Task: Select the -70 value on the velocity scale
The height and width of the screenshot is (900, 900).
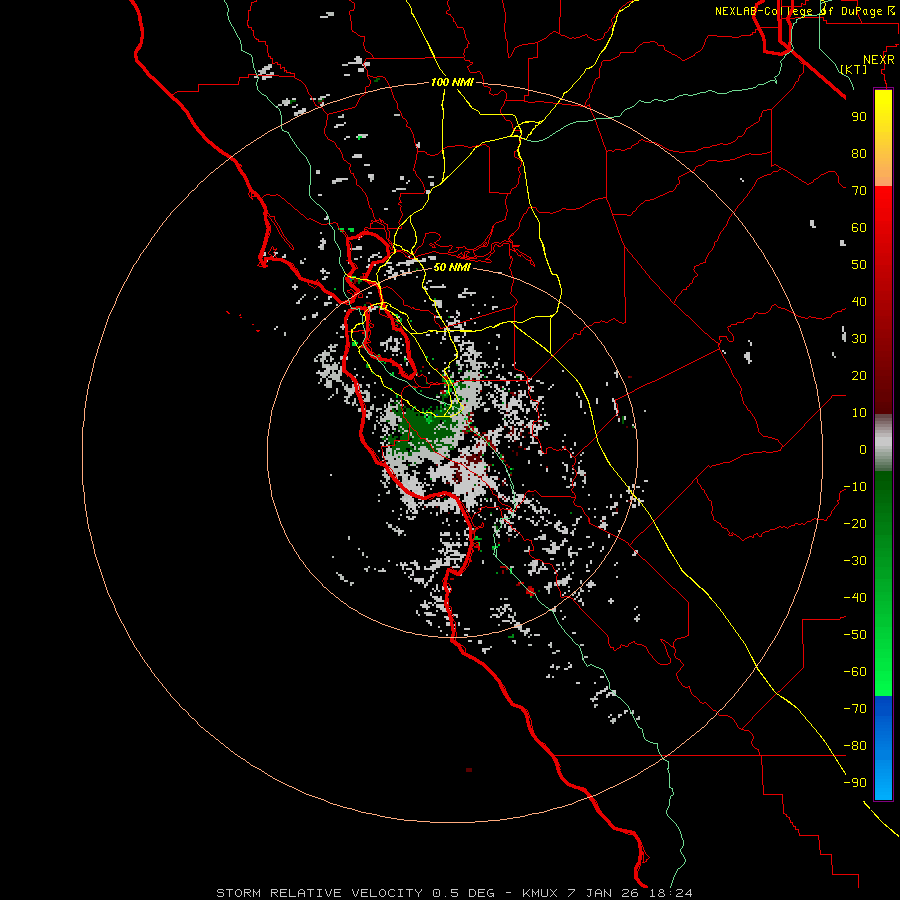Action: point(855,709)
